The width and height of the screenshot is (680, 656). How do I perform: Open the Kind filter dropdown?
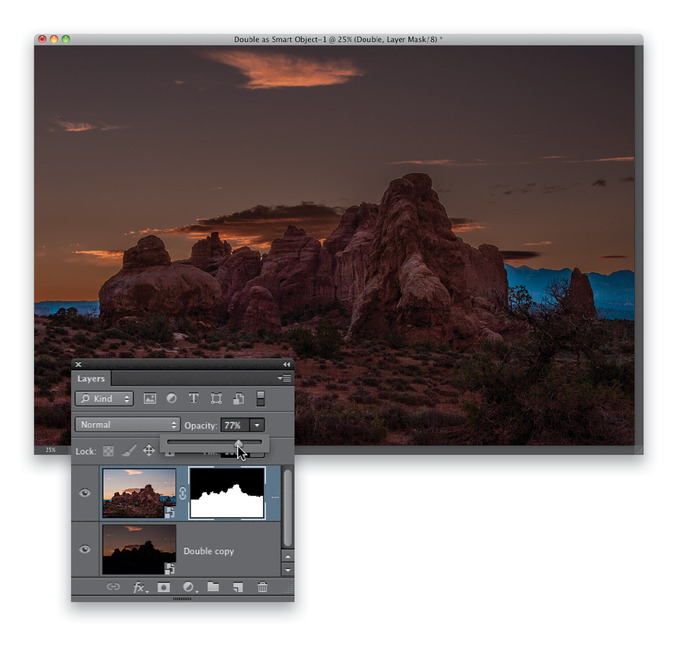104,398
